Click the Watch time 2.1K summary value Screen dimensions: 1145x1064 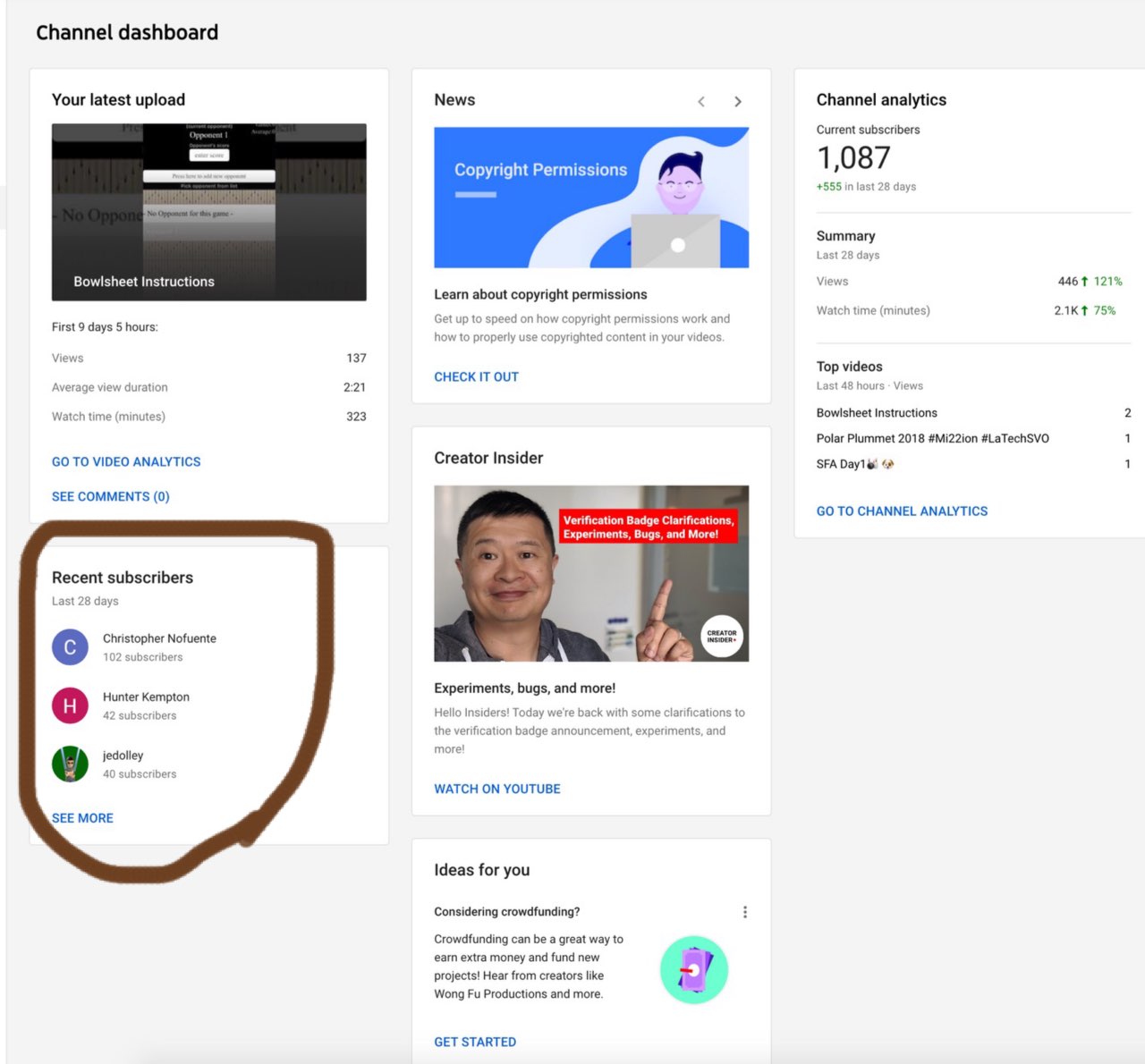click(x=1066, y=311)
